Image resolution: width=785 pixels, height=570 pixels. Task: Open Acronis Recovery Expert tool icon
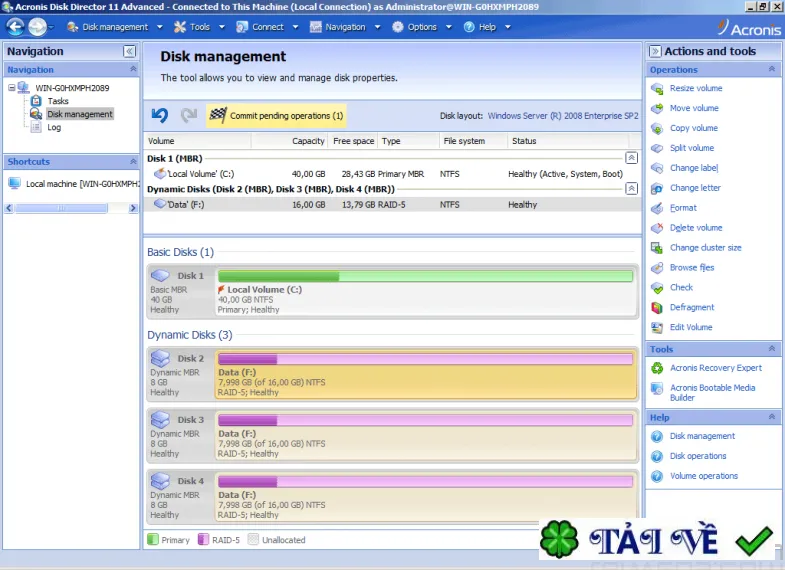657,368
